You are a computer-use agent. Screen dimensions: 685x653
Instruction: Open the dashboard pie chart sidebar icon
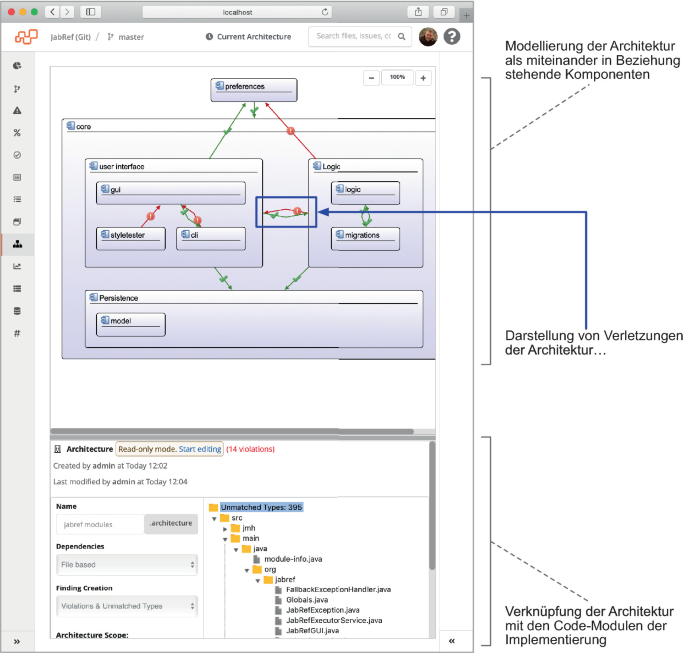tap(17, 65)
